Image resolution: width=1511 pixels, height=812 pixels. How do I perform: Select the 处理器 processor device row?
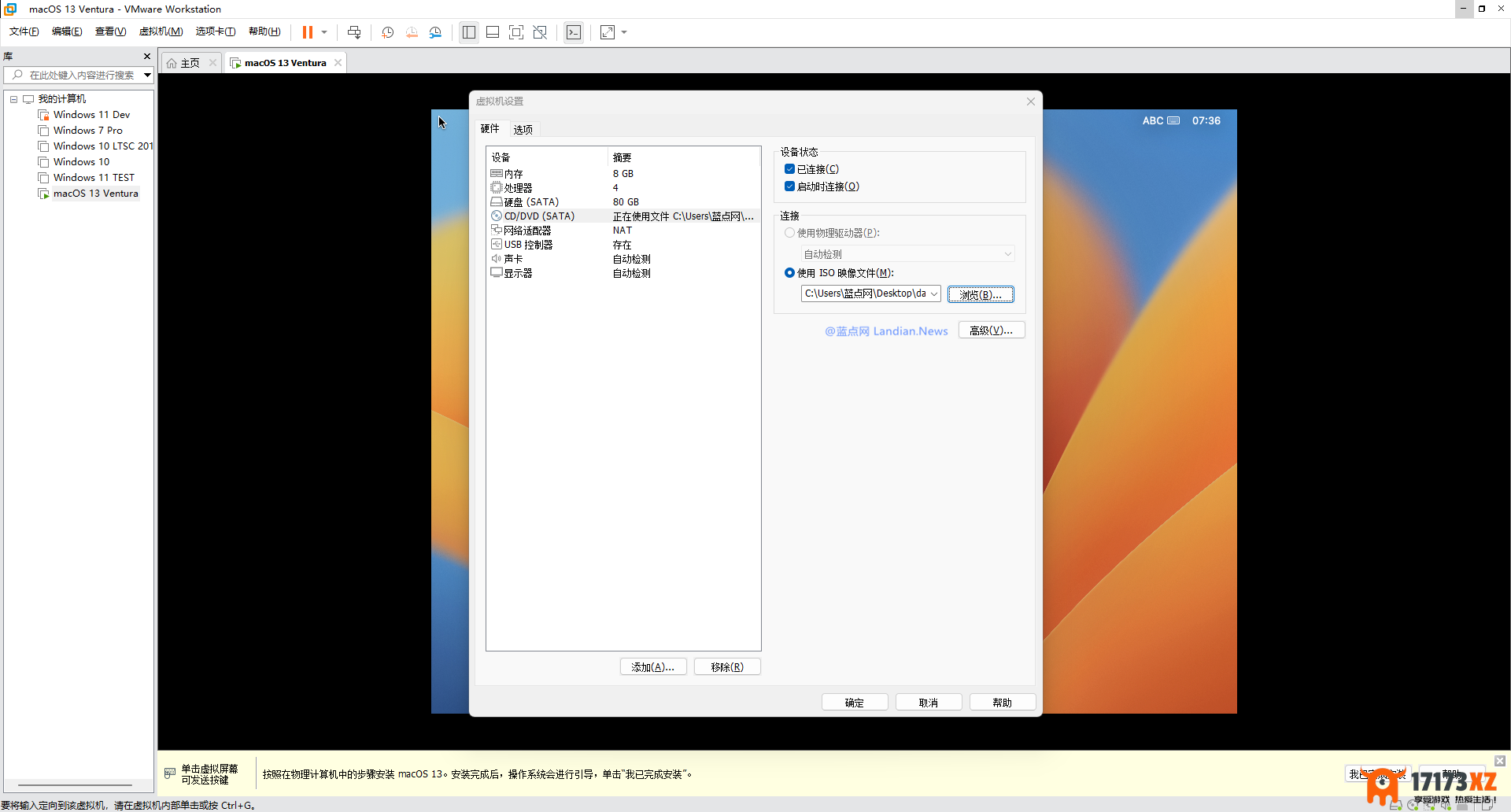pyautogui.click(x=623, y=188)
